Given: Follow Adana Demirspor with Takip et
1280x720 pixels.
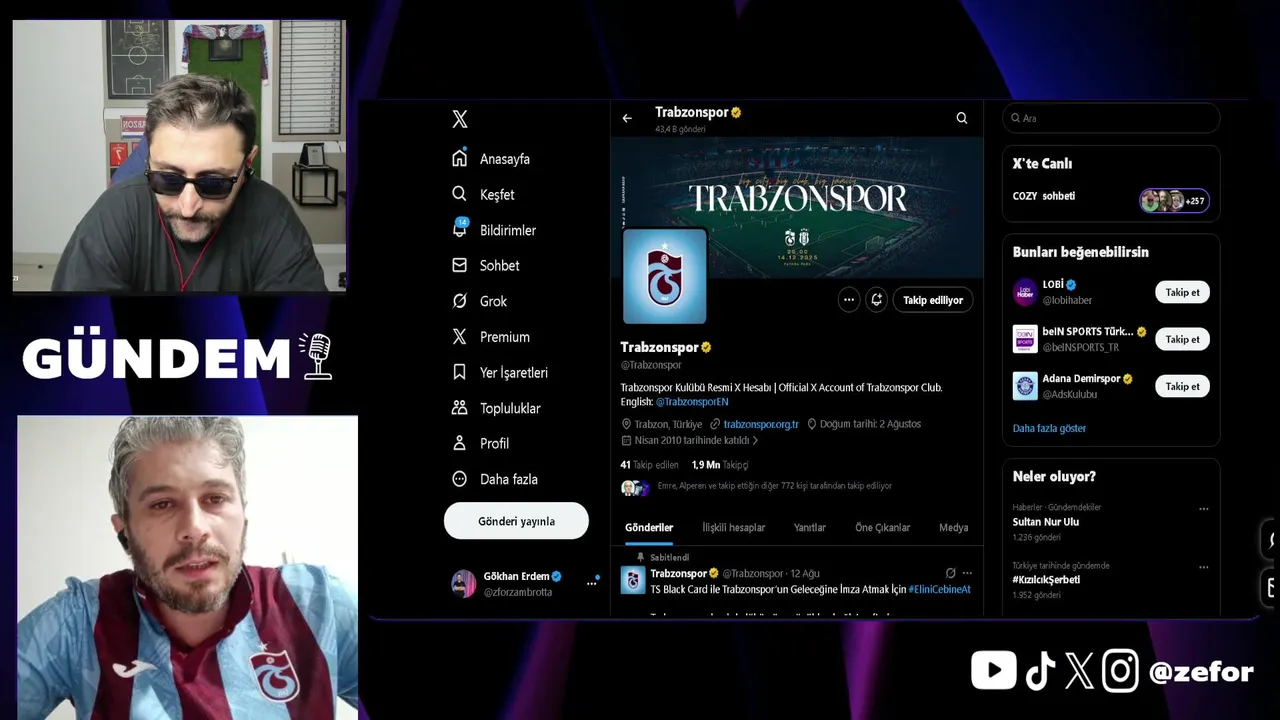Looking at the screenshot, I should click(x=1182, y=386).
